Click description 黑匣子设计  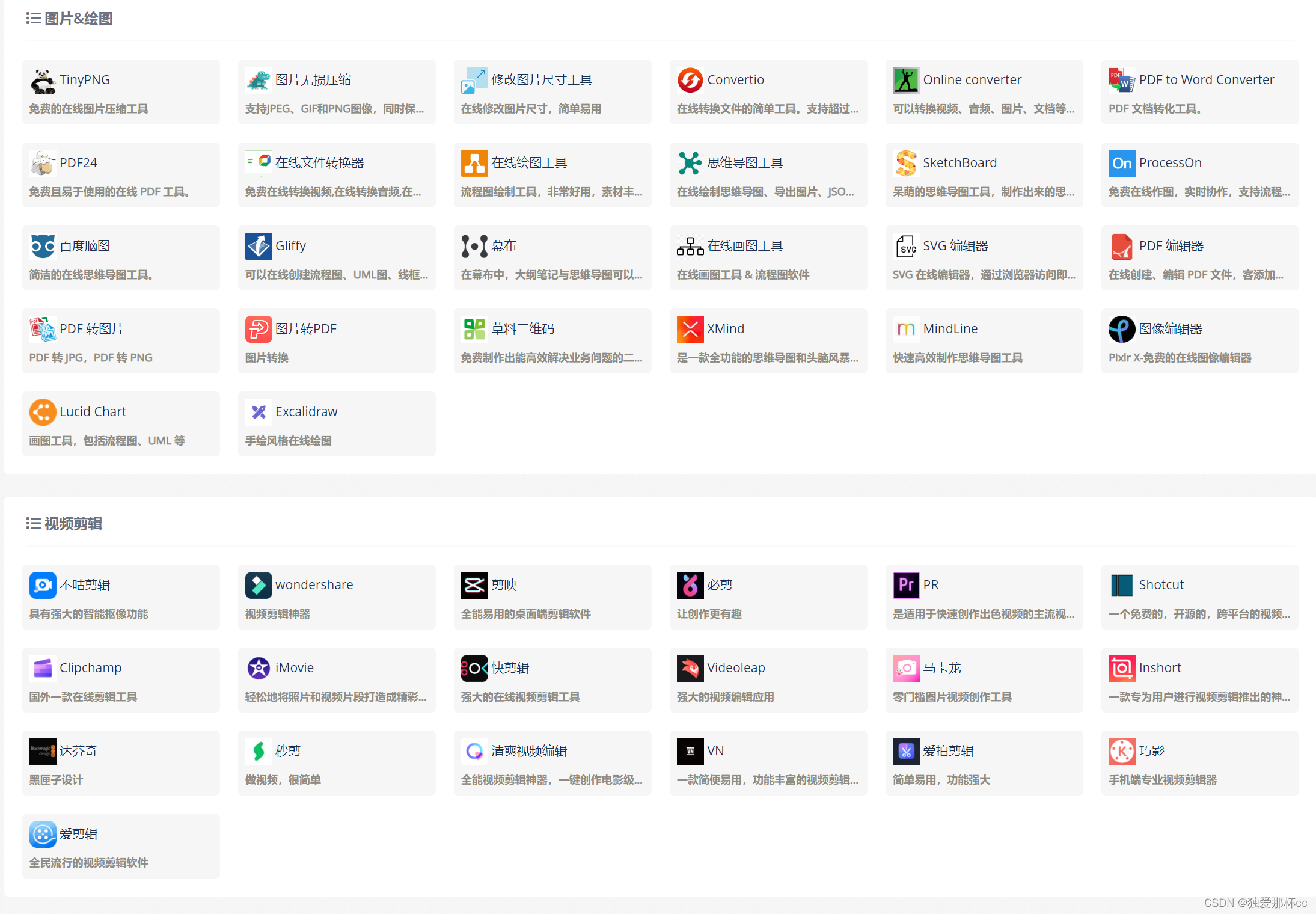pyautogui.click(x=57, y=780)
